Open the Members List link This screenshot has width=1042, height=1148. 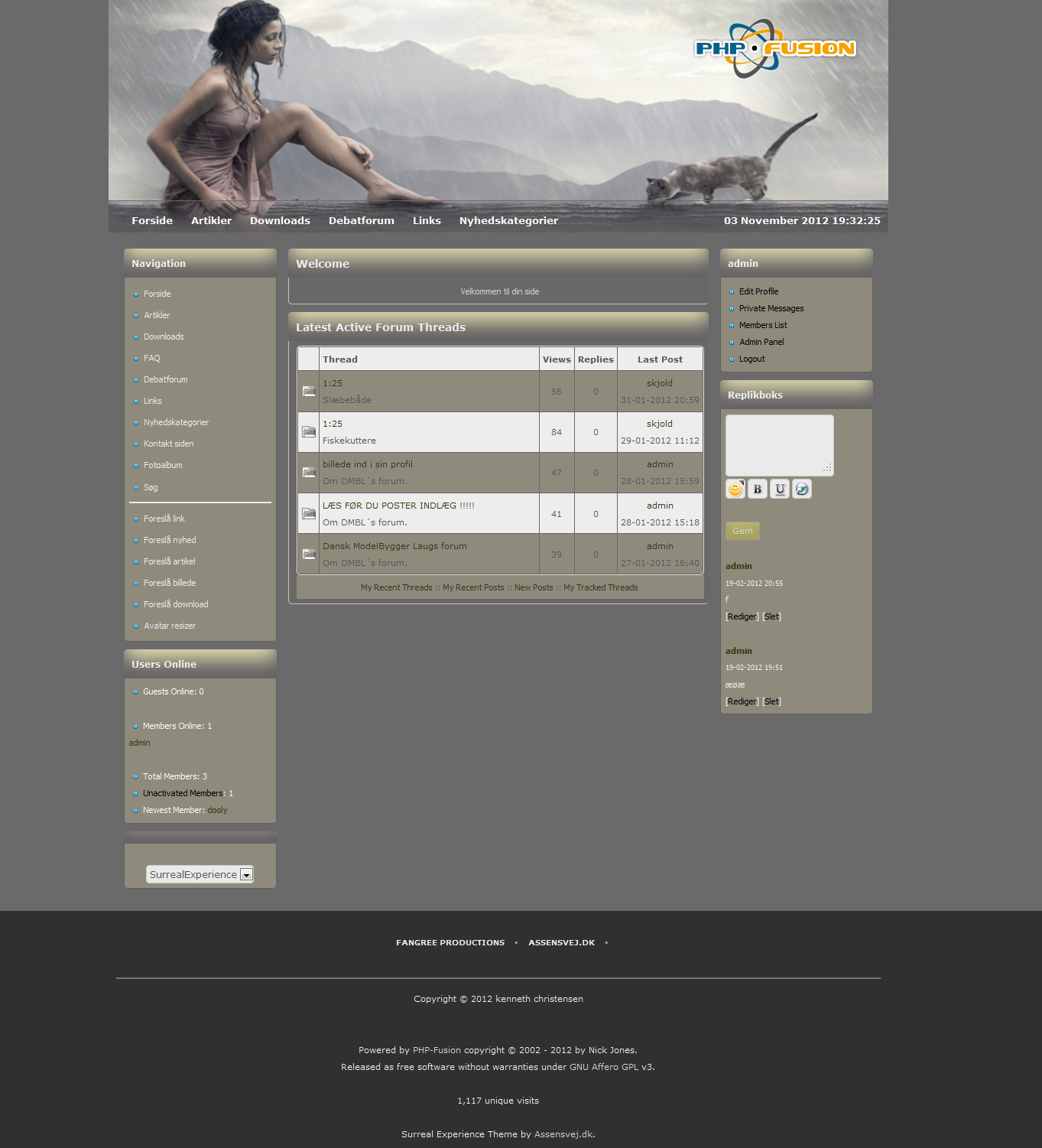point(763,325)
